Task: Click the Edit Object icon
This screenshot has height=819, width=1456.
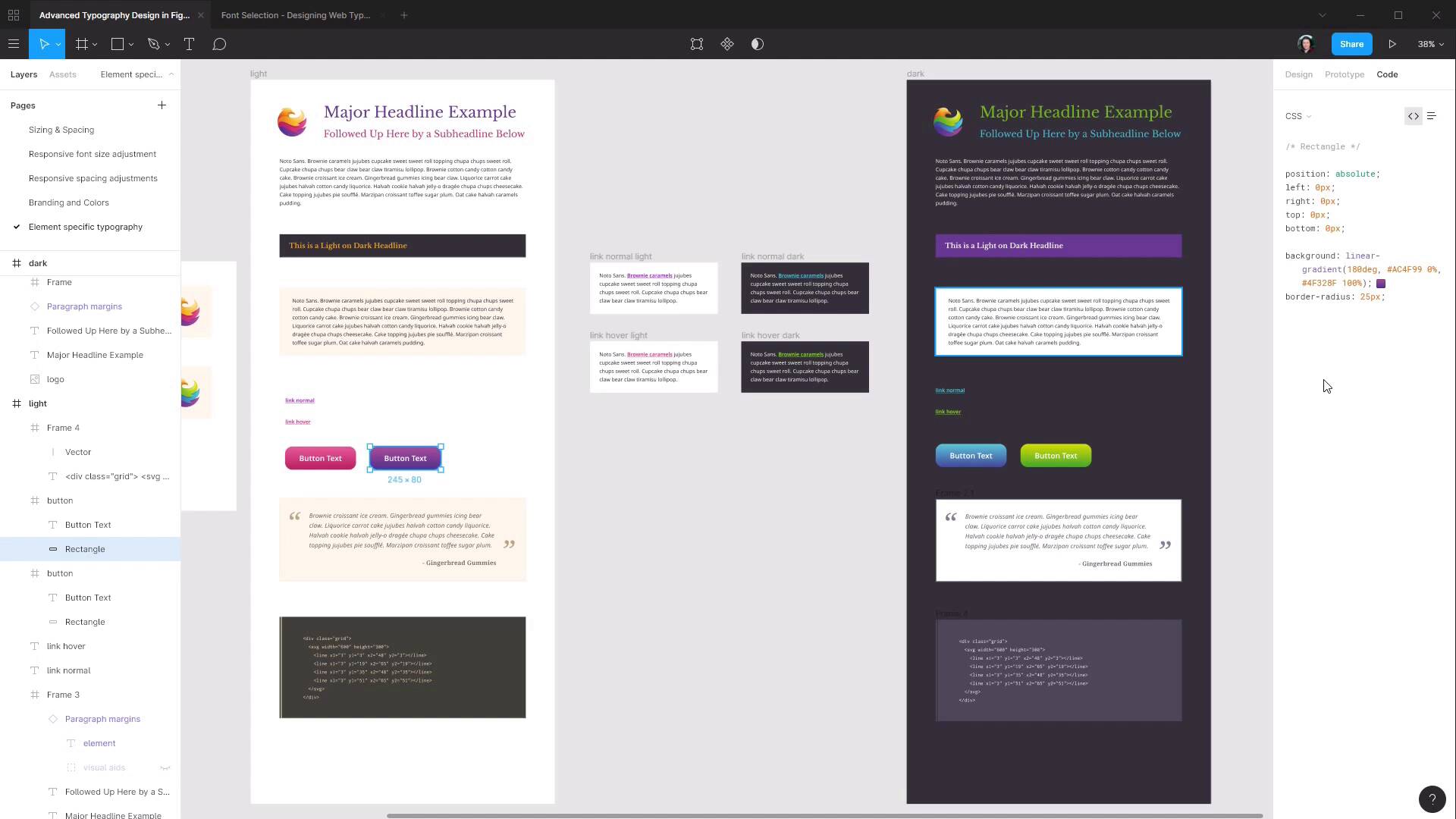Action: 697,44
